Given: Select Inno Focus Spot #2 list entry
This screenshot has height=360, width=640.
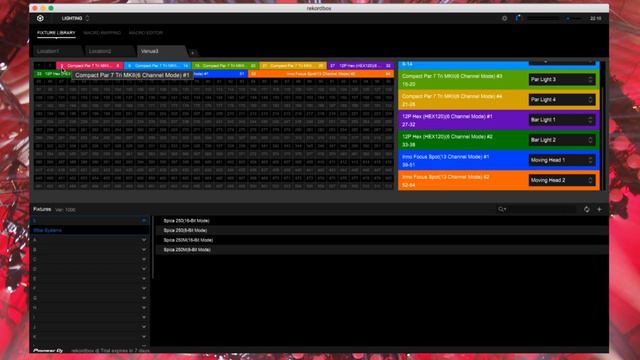Looking at the screenshot, I should [x=499, y=180].
